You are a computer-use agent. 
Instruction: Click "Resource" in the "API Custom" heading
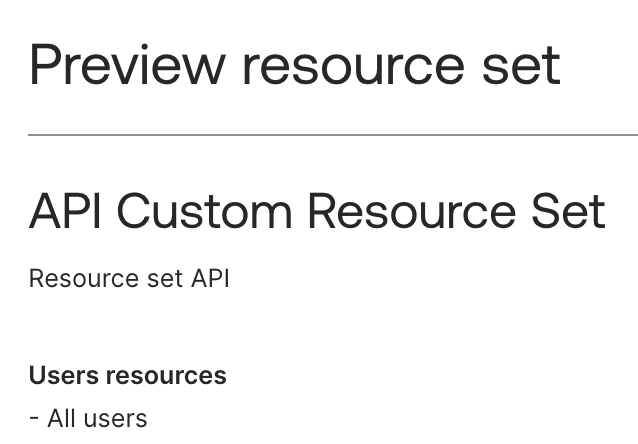[408, 212]
